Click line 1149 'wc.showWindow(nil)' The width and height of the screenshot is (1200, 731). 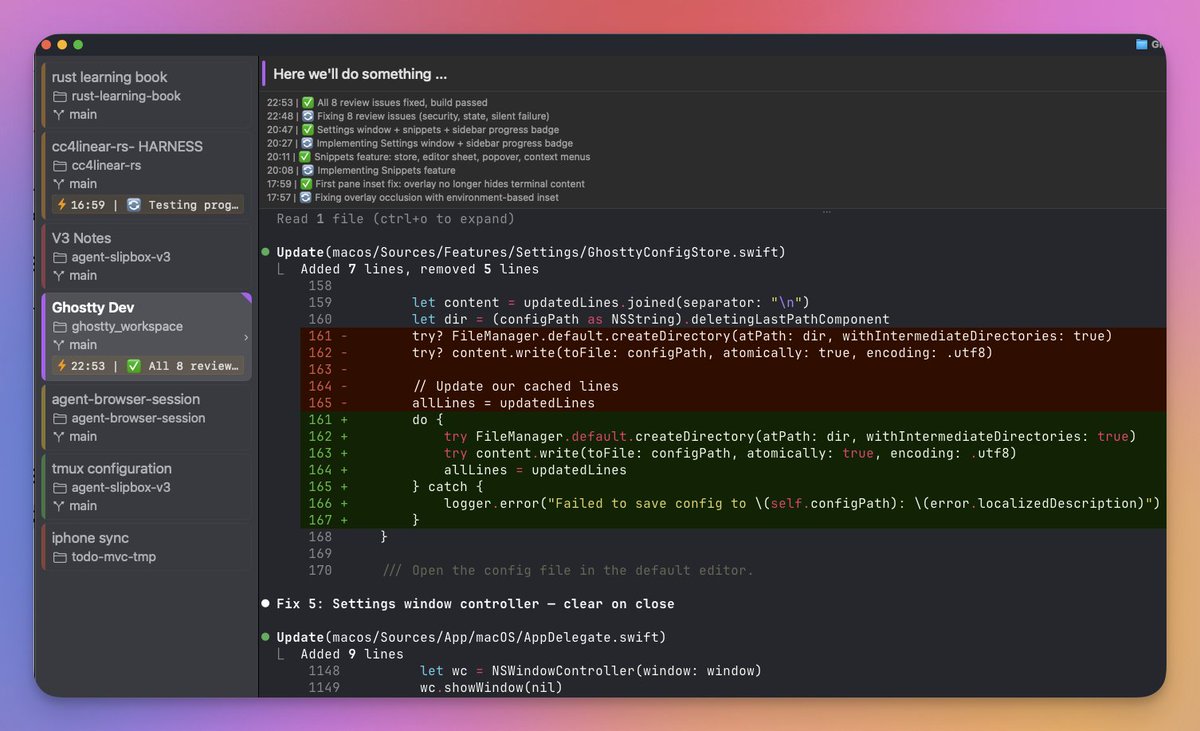coord(491,688)
